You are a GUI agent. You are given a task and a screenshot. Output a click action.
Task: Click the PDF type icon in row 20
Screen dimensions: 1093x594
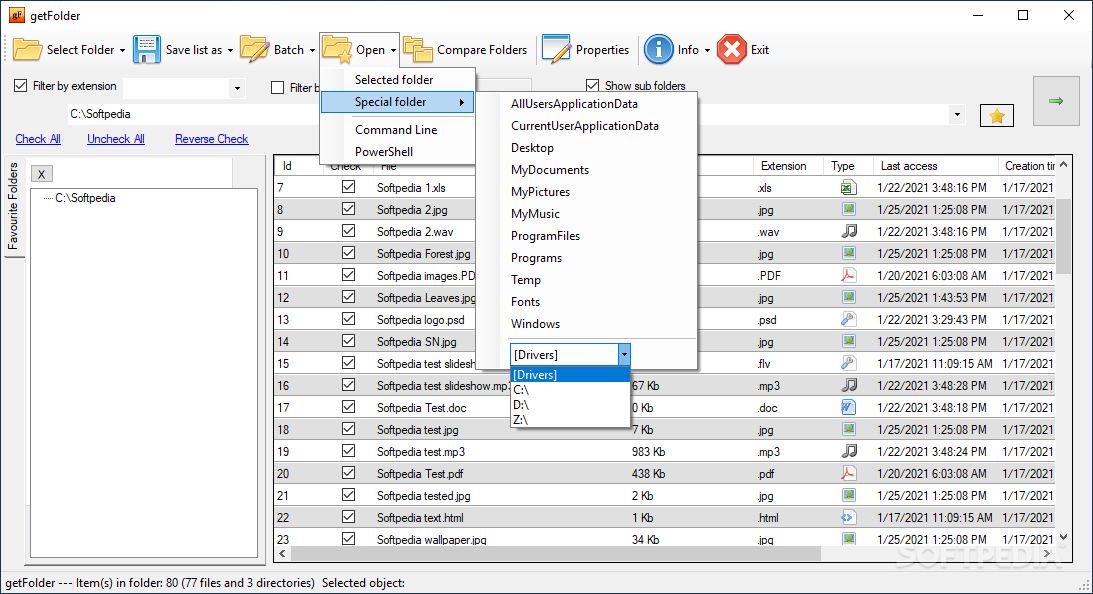848,473
